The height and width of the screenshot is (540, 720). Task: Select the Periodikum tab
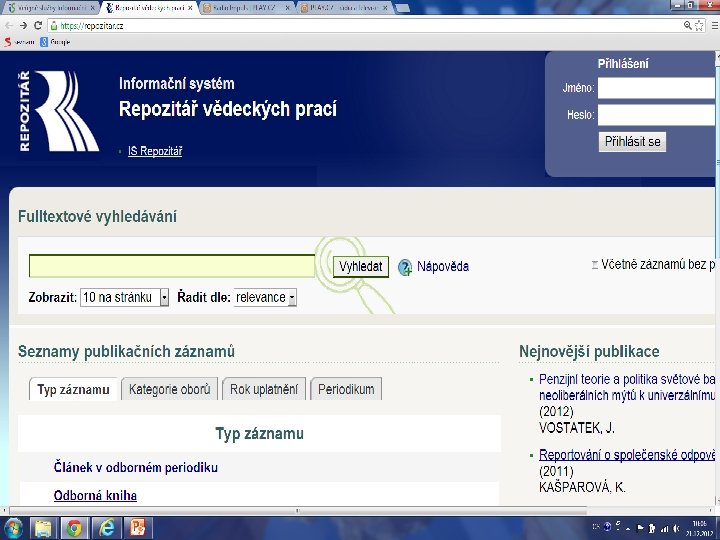coord(346,389)
